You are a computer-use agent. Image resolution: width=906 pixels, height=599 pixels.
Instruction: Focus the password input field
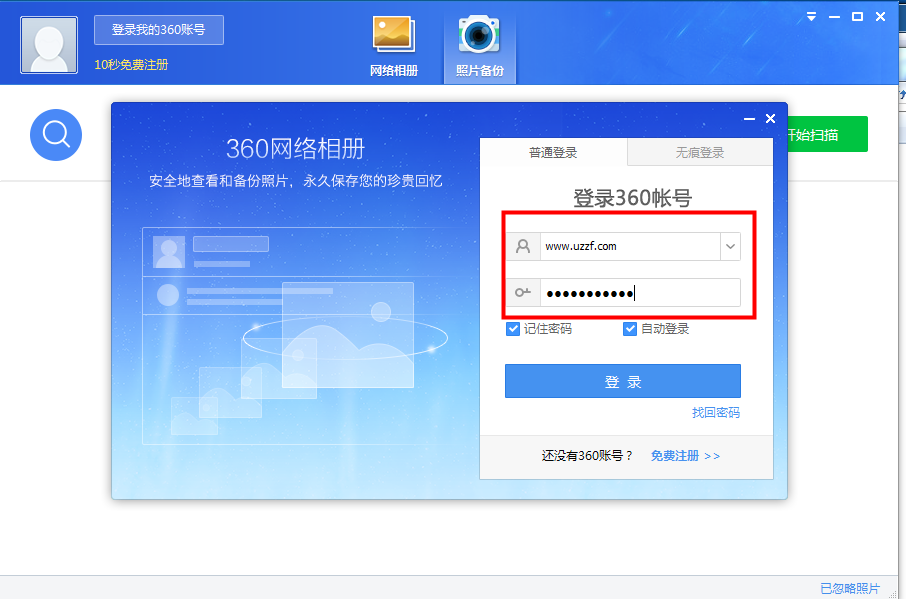[x=640, y=292]
